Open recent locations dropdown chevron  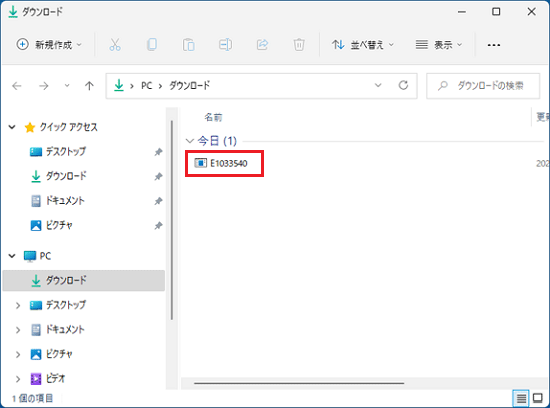(67, 86)
